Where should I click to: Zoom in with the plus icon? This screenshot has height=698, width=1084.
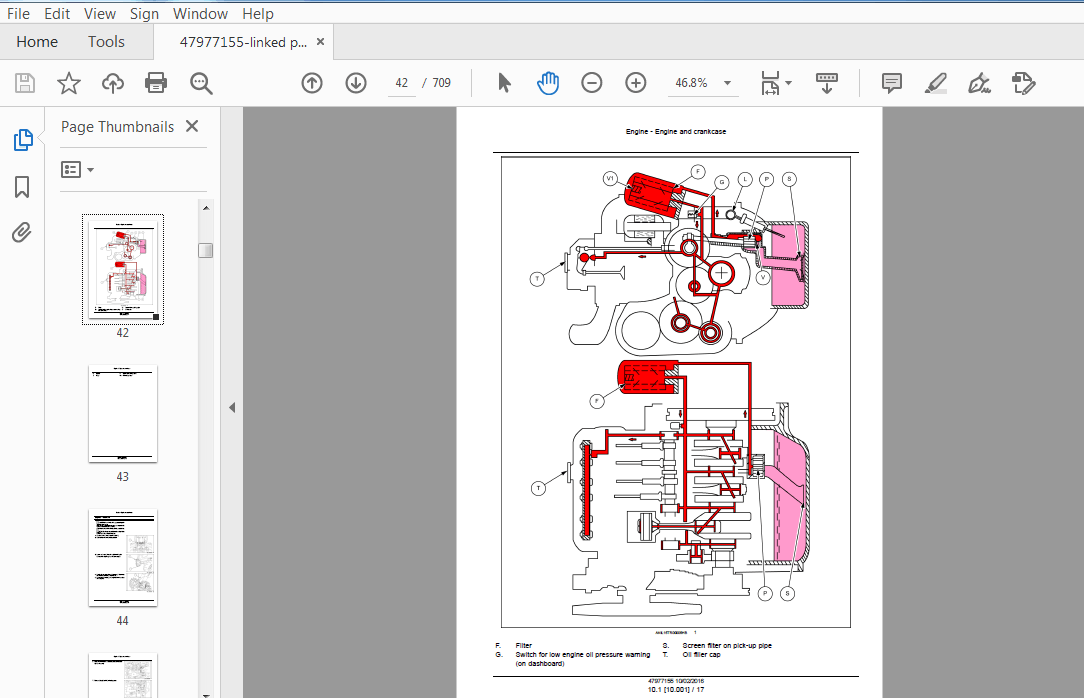(x=635, y=83)
